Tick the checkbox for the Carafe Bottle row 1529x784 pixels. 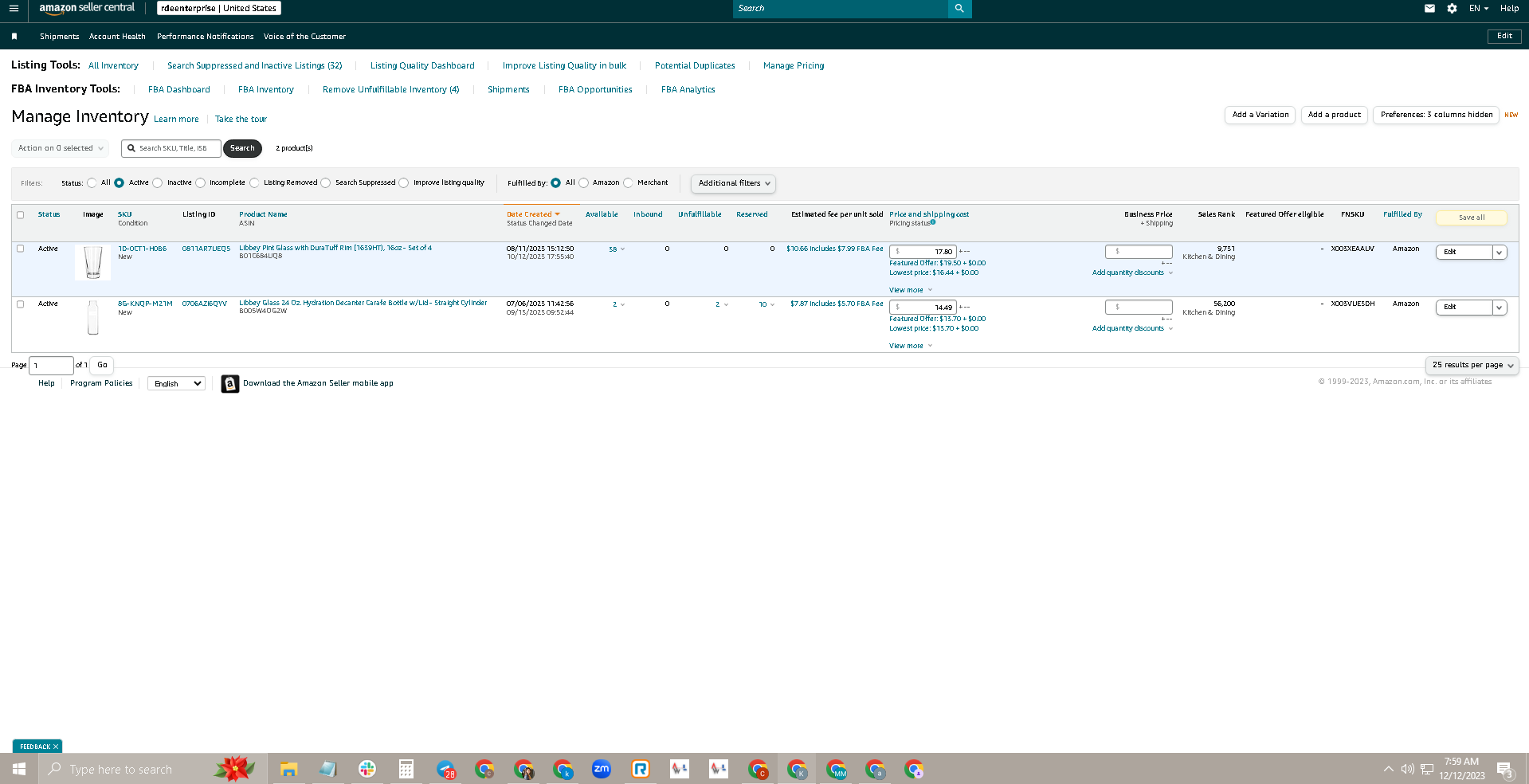point(21,304)
